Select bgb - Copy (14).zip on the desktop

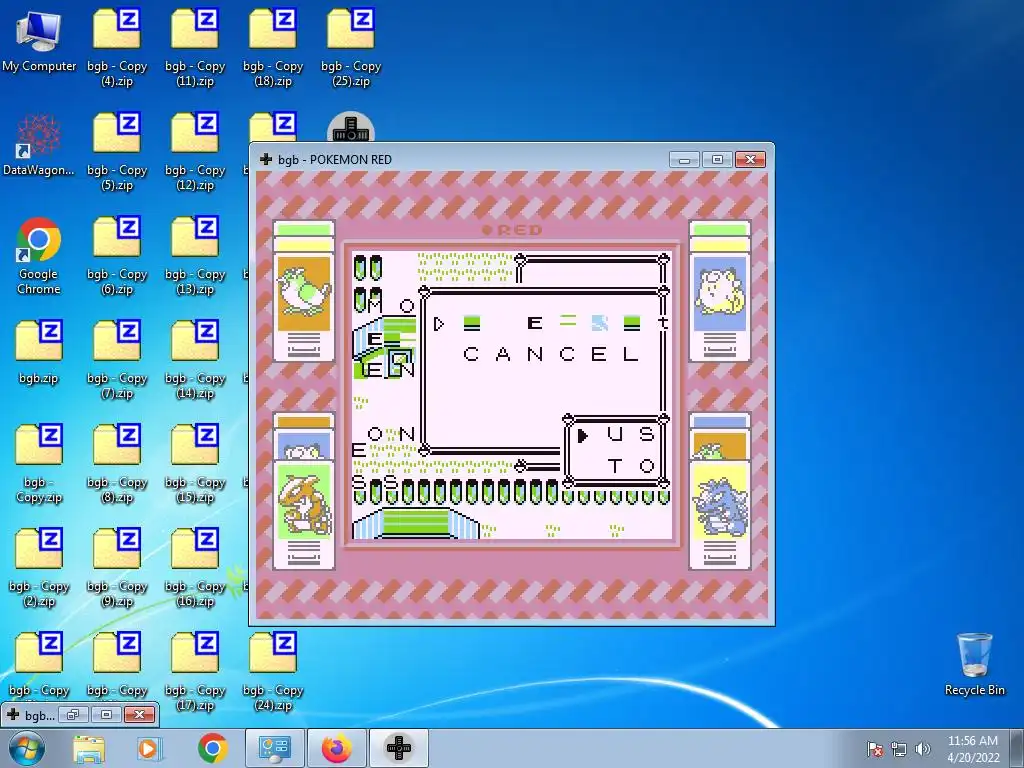click(x=195, y=360)
